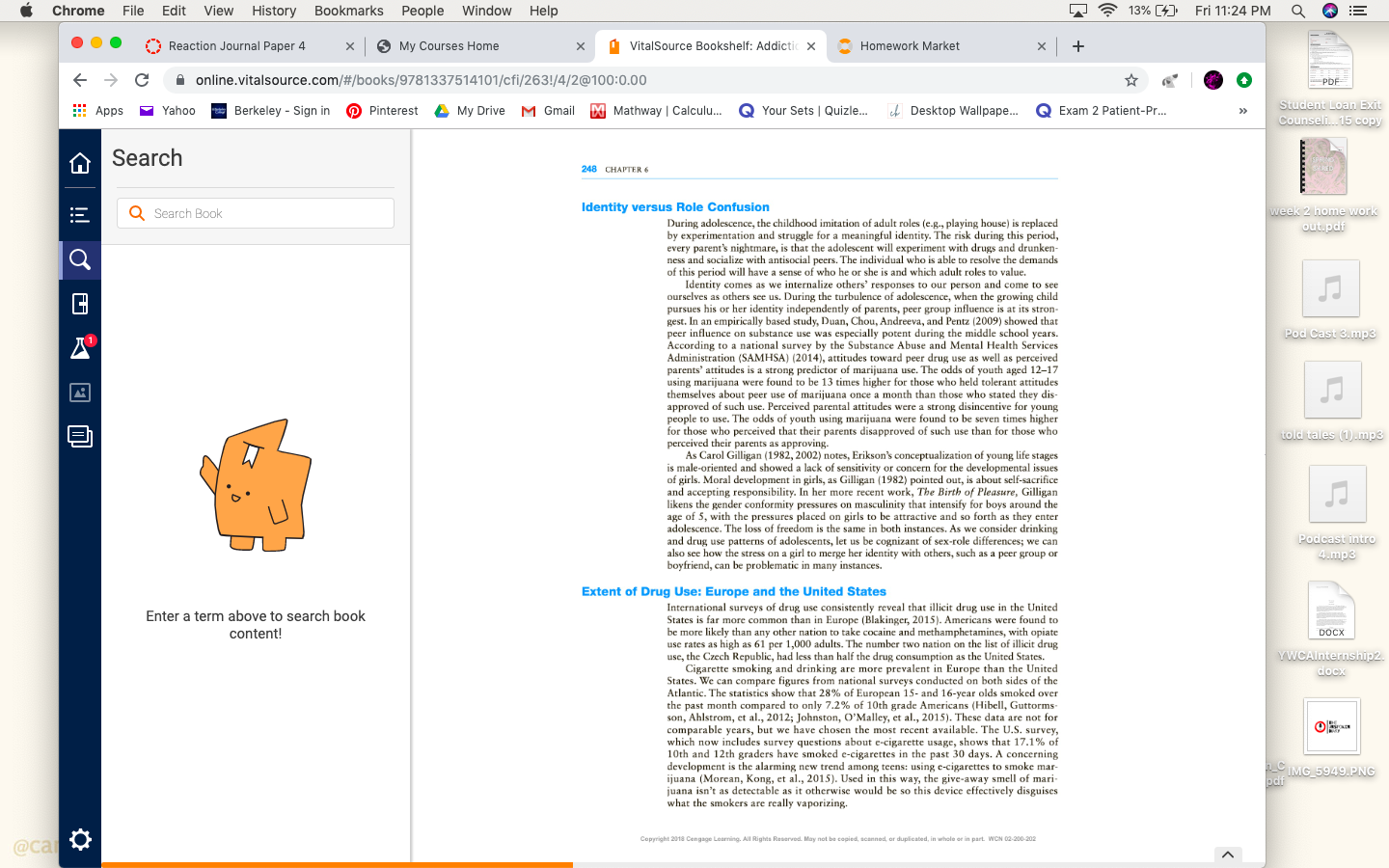The image size is (1389, 868).
Task: Expand the bottom page panel chevron
Action: click(x=1227, y=854)
